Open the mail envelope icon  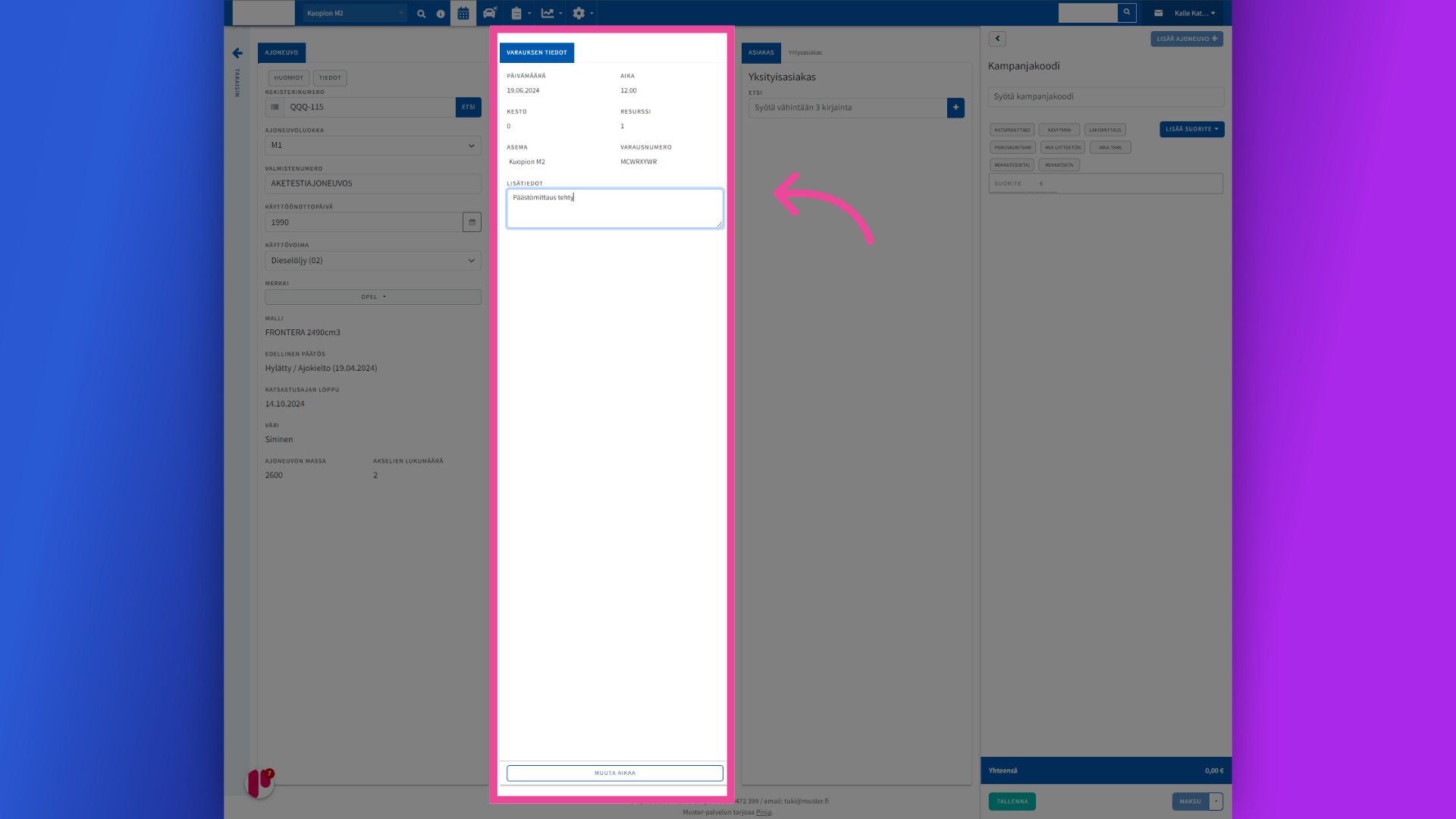tap(1158, 13)
